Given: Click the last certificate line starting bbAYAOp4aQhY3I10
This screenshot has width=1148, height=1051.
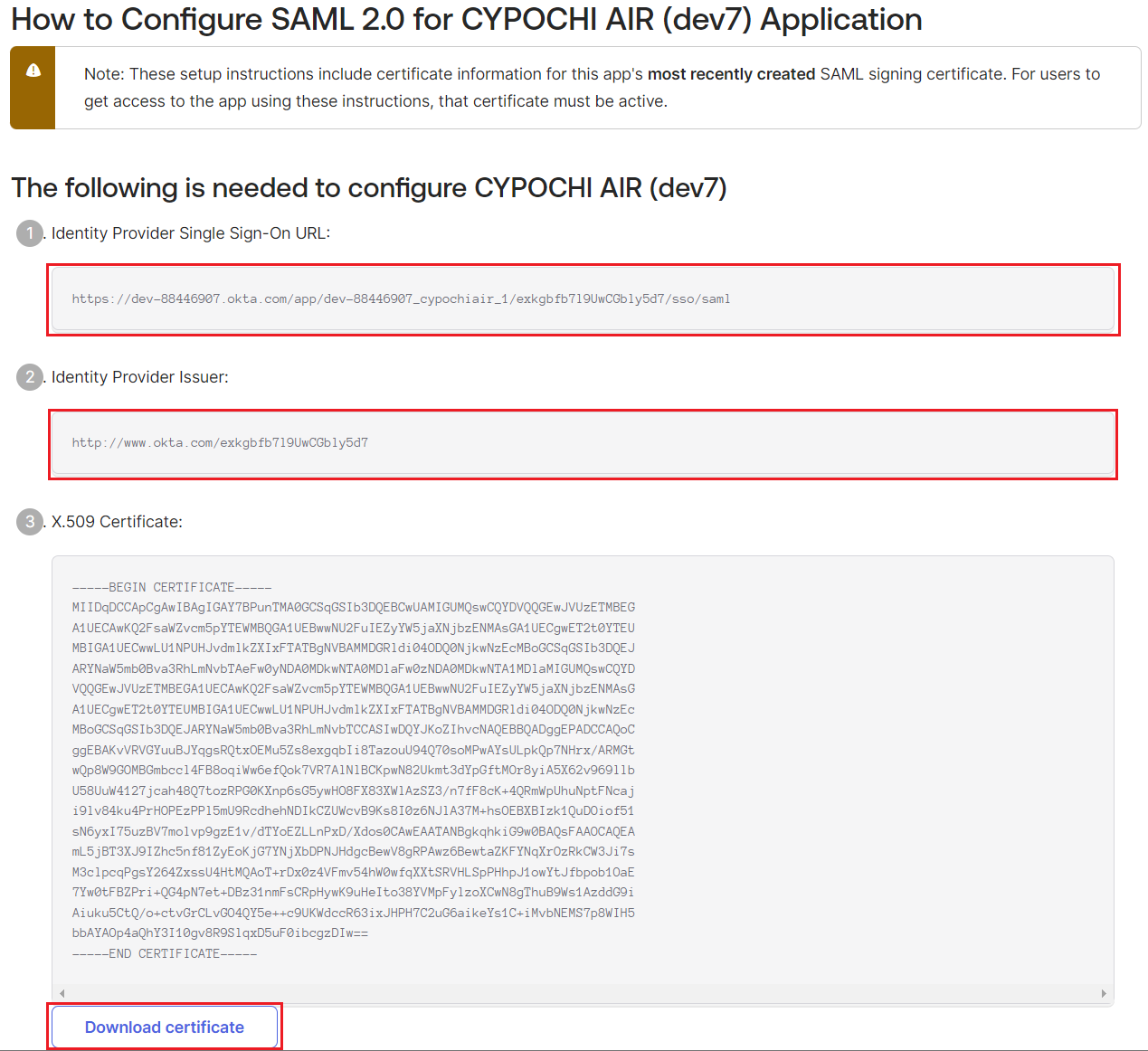Looking at the screenshot, I should point(220,933).
